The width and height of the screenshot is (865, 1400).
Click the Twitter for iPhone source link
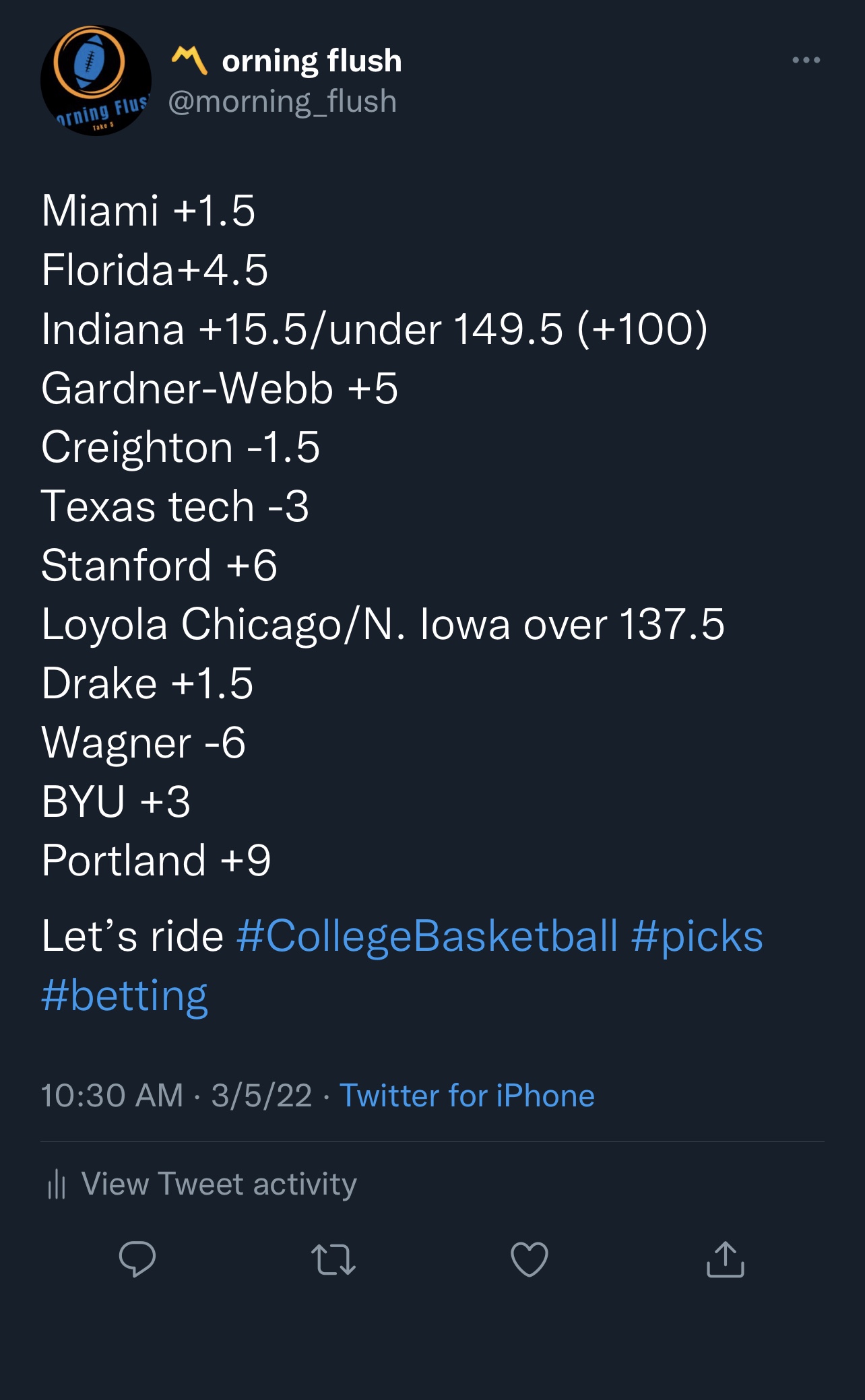(467, 1096)
